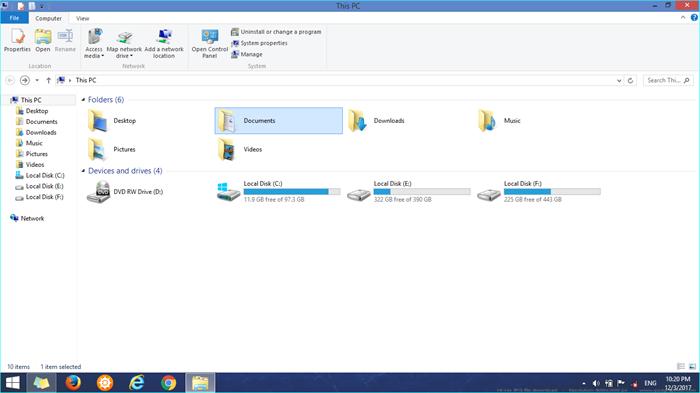The height and width of the screenshot is (393, 700).
Task: Click the Local Disk (C:) usage bar
Action: pyautogui.click(x=292, y=192)
